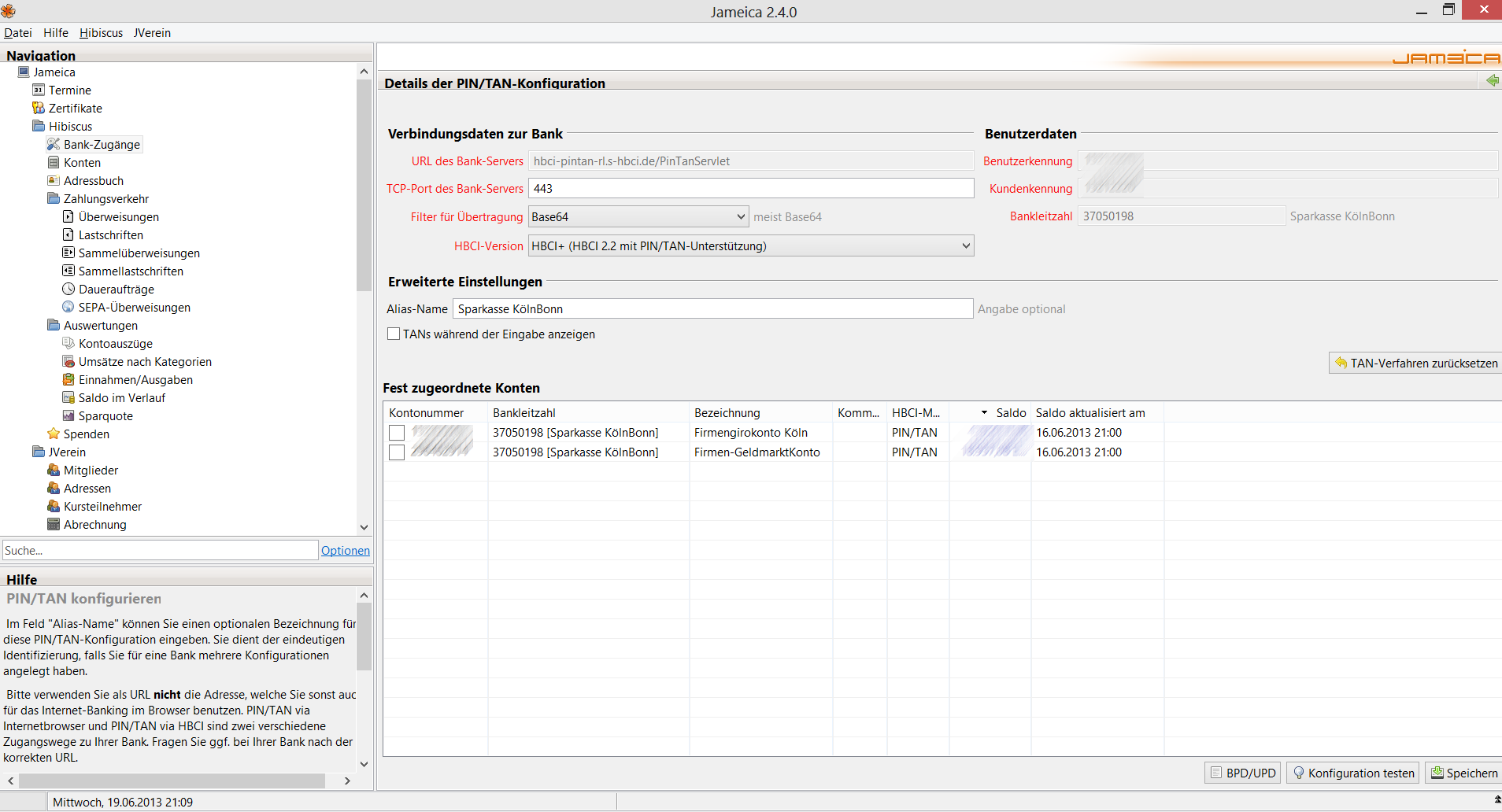Click the Mitglieder people icon
The image size is (1502, 812).
(x=54, y=470)
